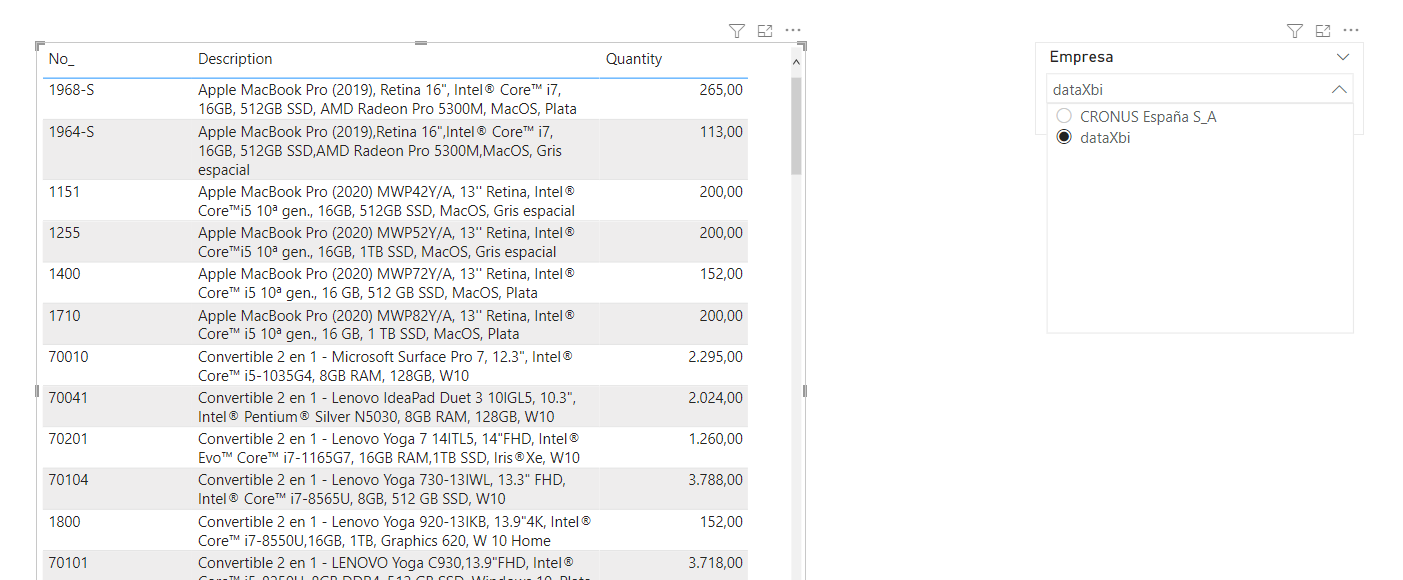This screenshot has height=580, width=1403.
Task: Click the table's right-edge resize handle
Action: [805, 390]
